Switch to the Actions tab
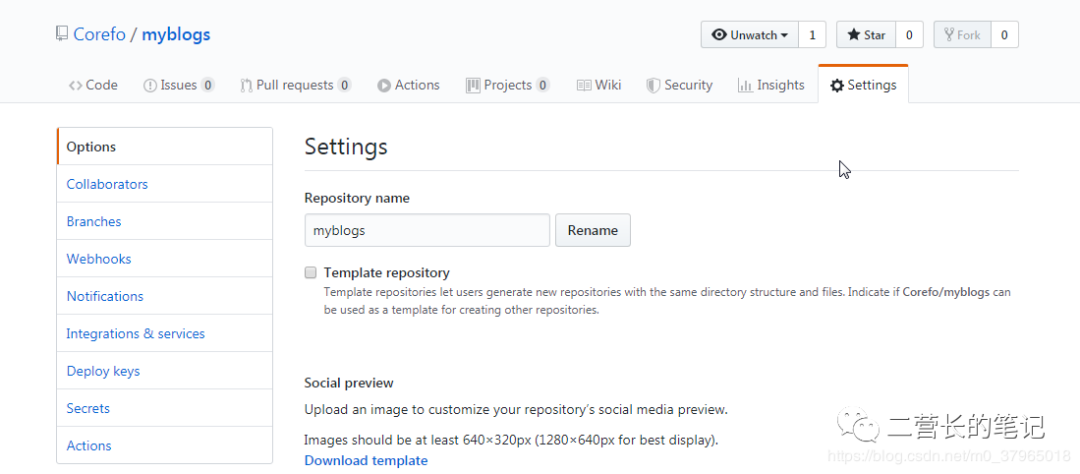 [408, 85]
